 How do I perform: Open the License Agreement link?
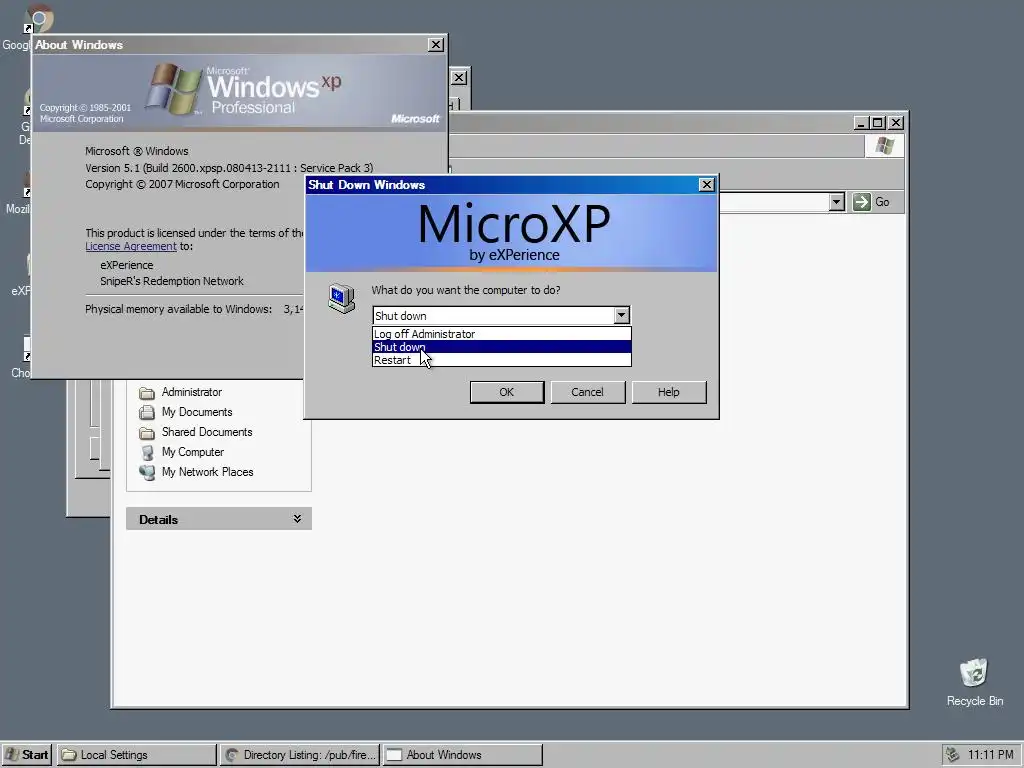click(x=131, y=246)
